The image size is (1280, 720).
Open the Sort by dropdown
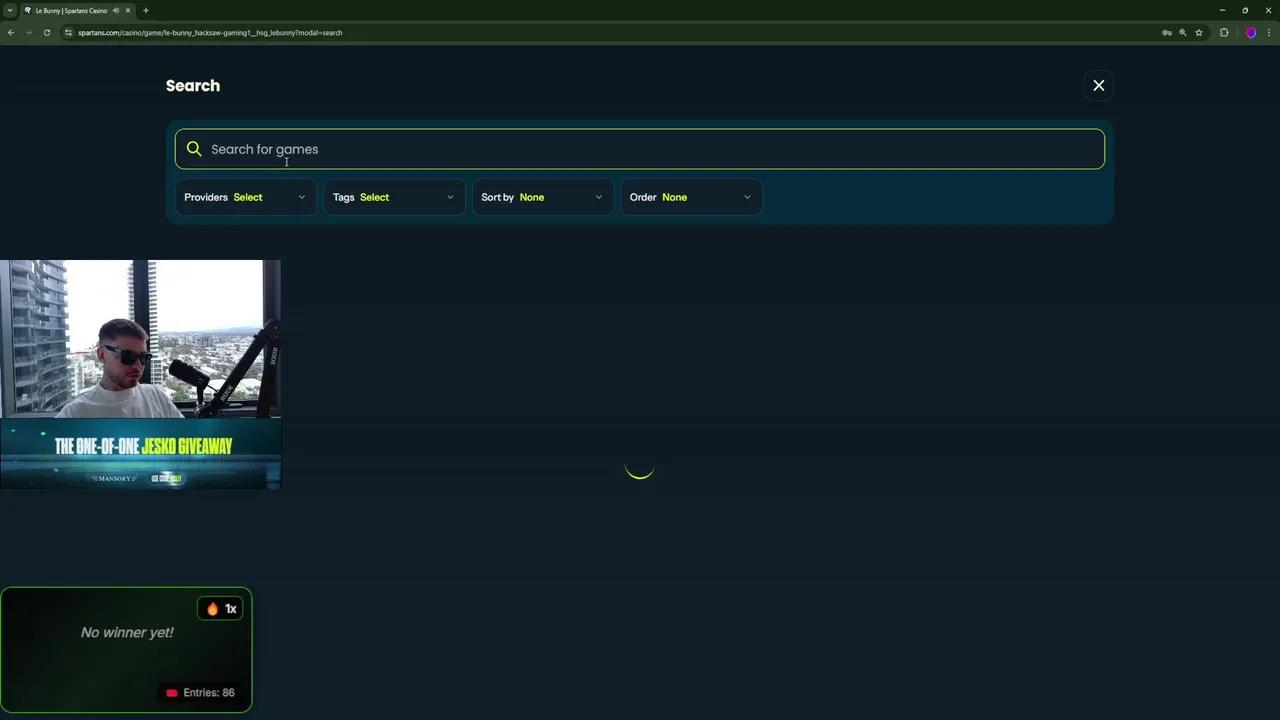coord(542,197)
